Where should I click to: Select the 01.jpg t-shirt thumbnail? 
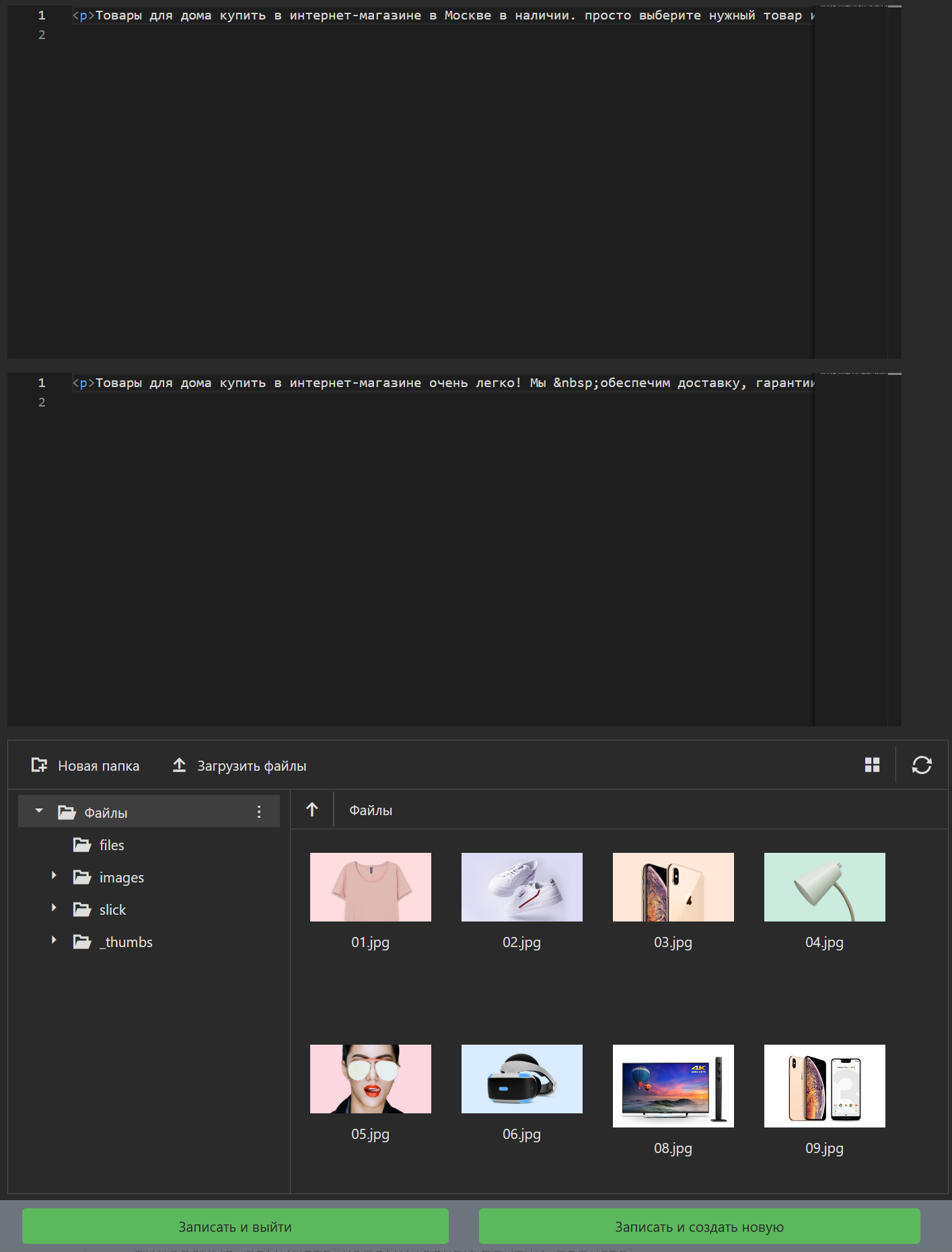coord(370,887)
